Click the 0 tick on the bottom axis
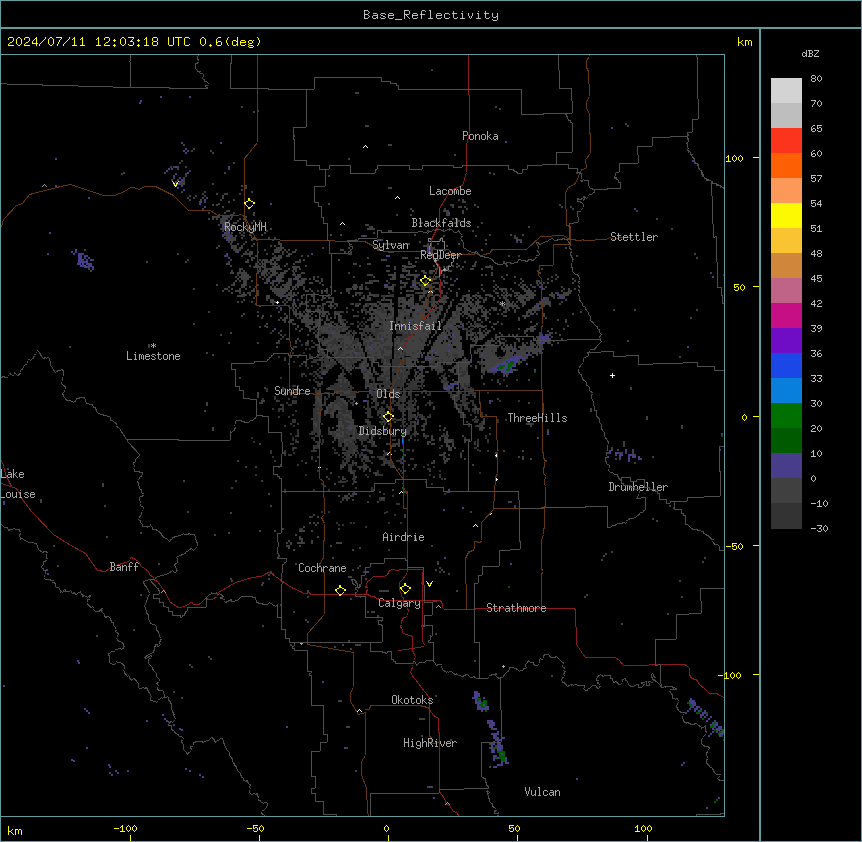Screen dimensions: 862x842 point(386,828)
